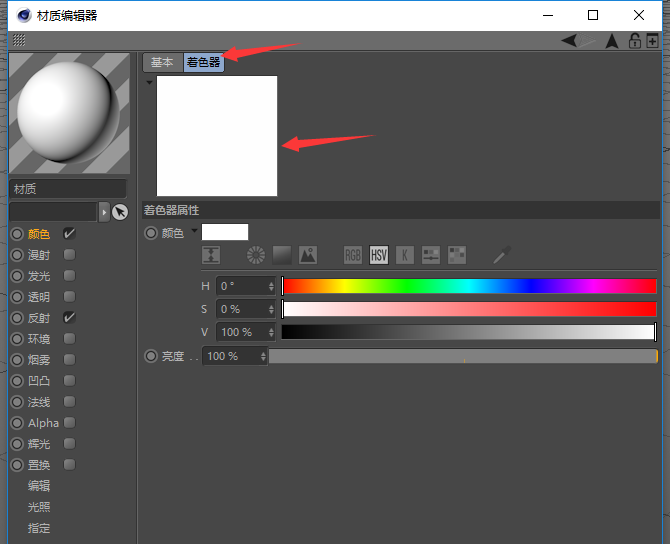Viewport: 670px width, 544px height.
Task: Switch to HSV sliders mode
Action: point(379,255)
